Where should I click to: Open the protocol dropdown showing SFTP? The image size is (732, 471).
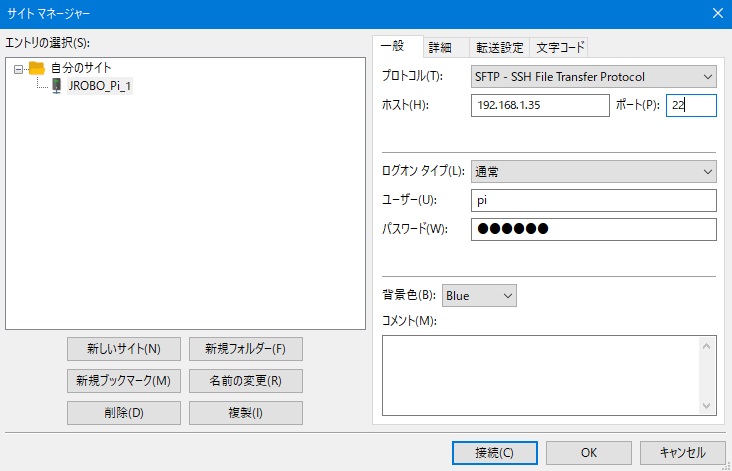tap(593, 77)
